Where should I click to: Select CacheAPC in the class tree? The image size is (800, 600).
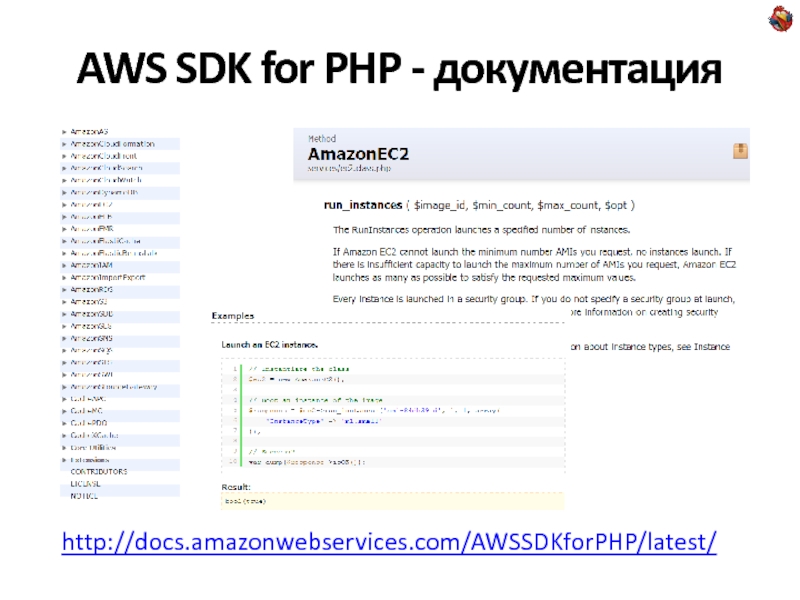(88, 399)
